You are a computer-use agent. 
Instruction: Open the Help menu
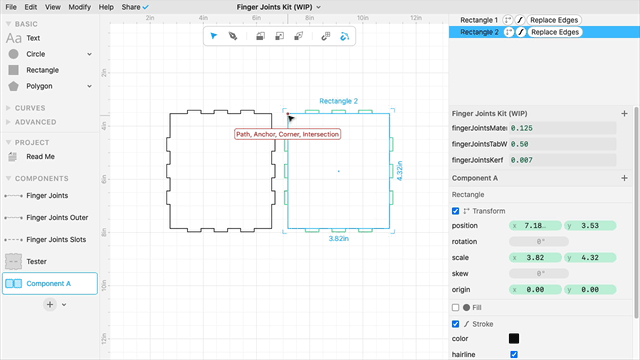click(106, 7)
